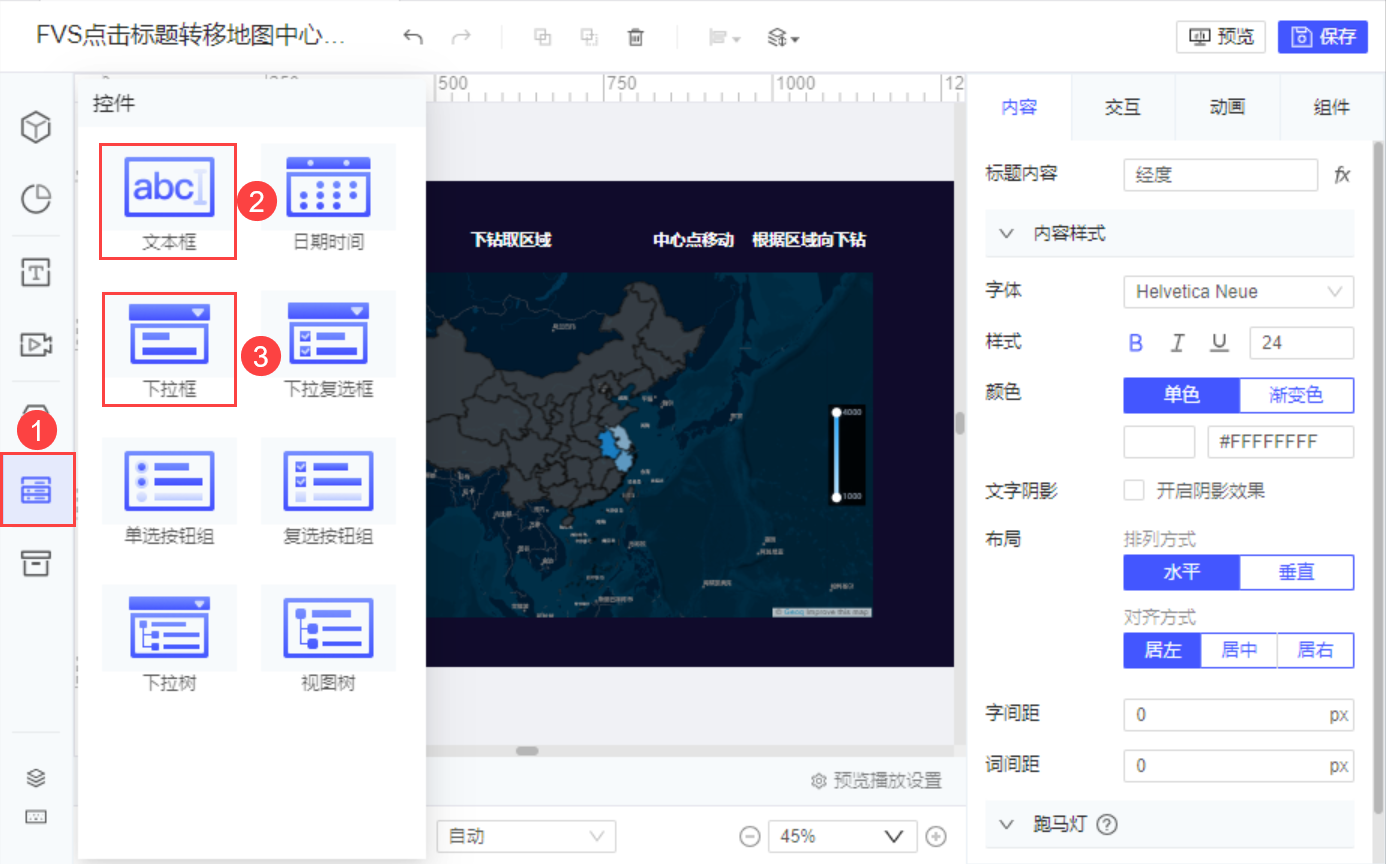
Task: Click the zoom out minus icon
Action: (x=748, y=836)
